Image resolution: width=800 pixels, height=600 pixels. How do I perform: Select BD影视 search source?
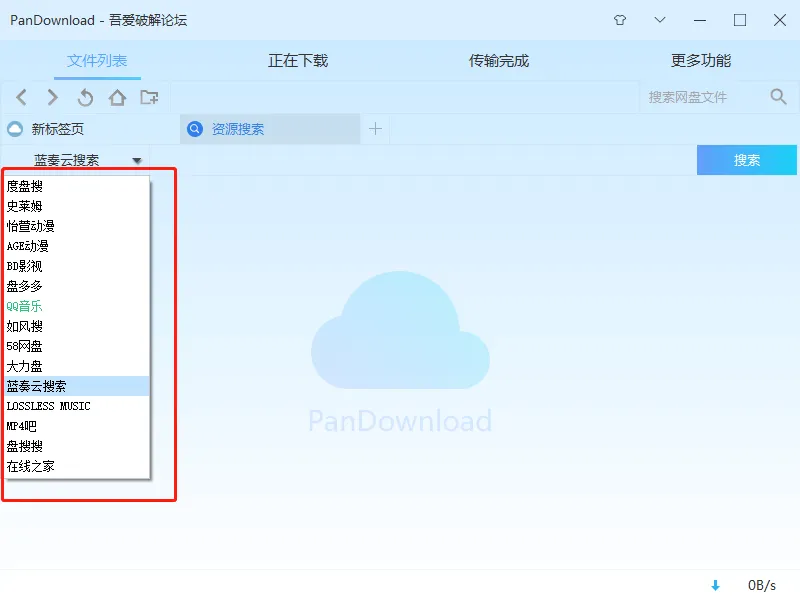tap(77, 266)
